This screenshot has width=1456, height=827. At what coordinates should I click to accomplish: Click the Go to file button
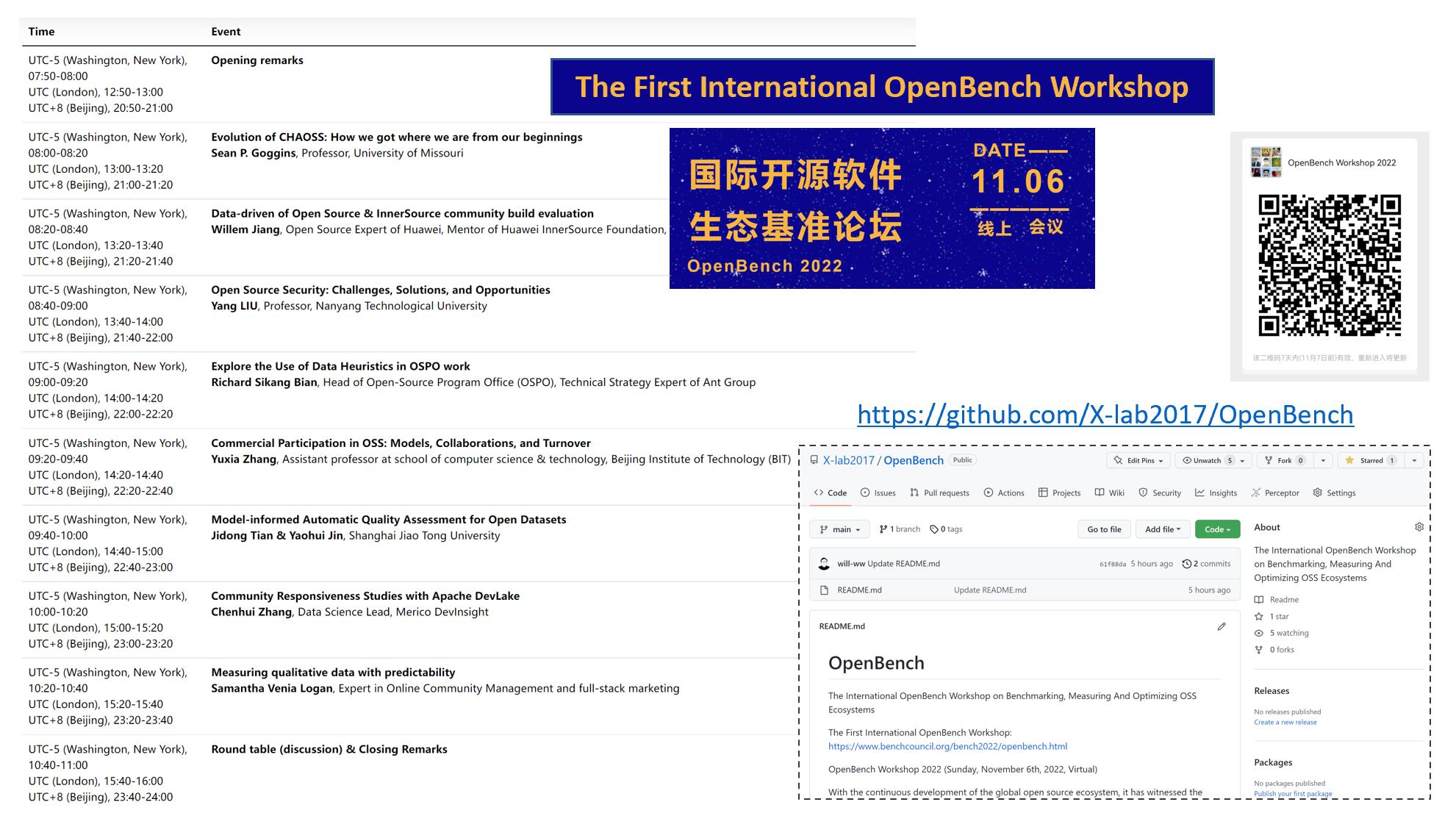click(1104, 529)
